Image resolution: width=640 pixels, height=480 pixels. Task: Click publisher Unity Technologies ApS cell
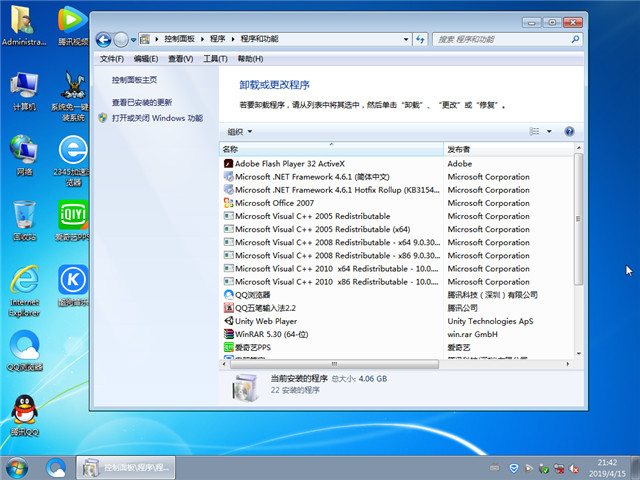490,321
